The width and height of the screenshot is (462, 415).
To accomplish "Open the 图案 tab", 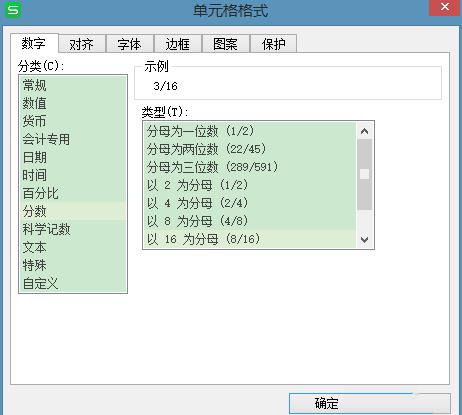I will point(226,44).
